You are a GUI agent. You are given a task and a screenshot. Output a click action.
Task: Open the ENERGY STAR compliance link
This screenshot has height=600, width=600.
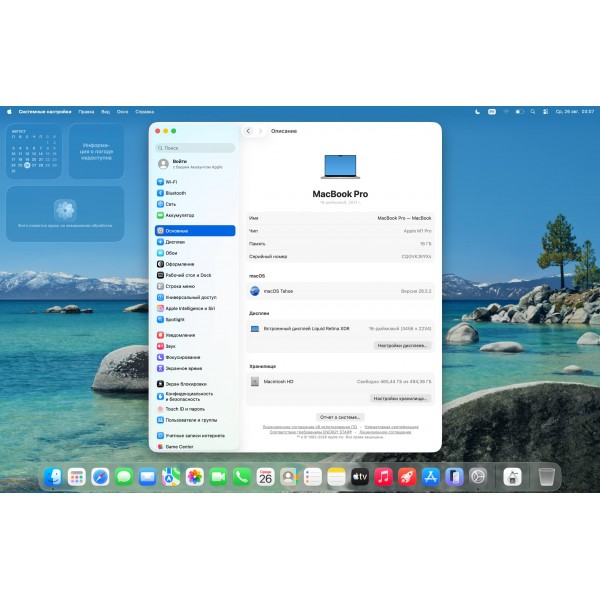coord(311,432)
